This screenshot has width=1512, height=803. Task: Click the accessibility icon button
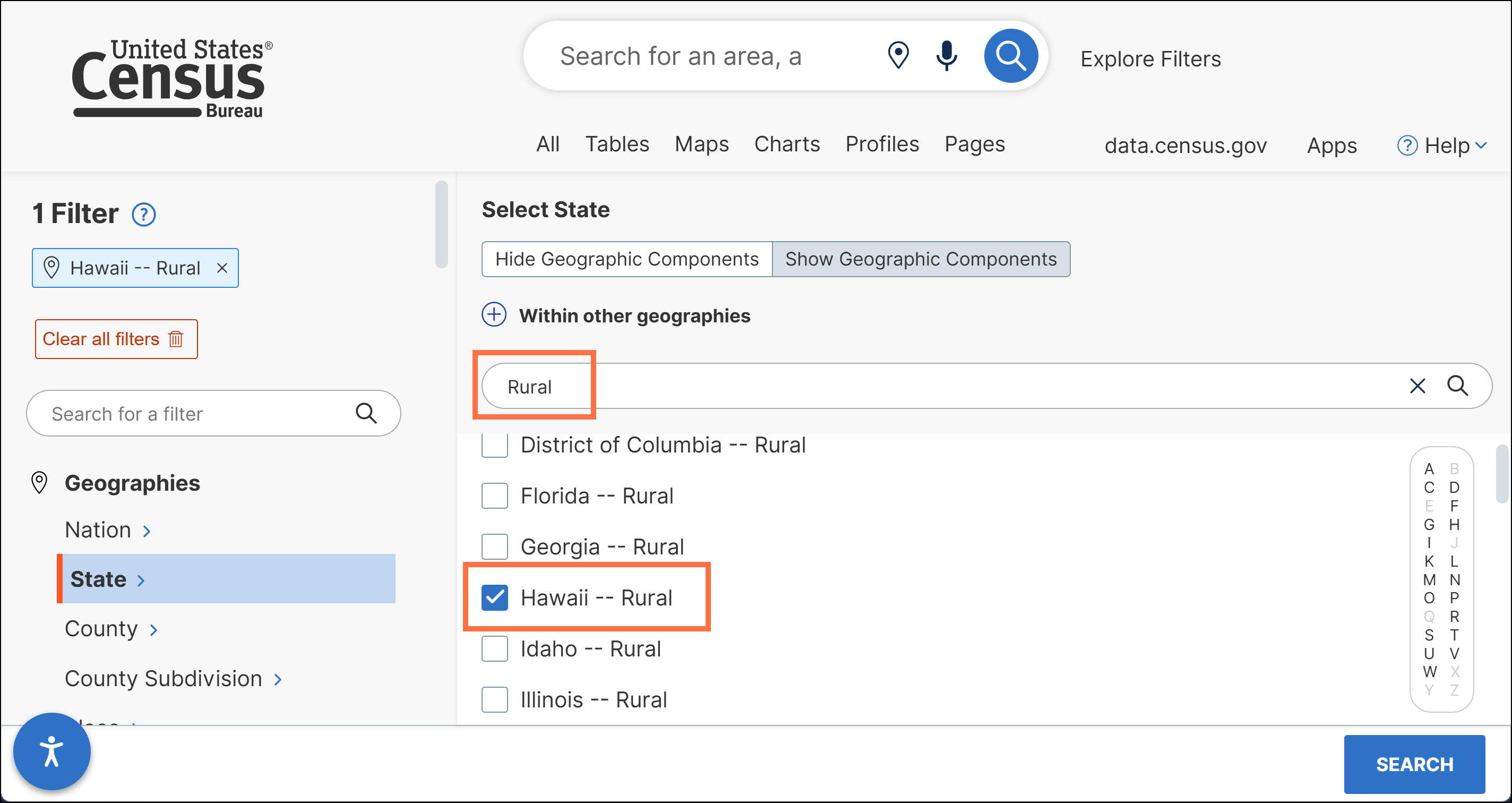tap(51, 751)
